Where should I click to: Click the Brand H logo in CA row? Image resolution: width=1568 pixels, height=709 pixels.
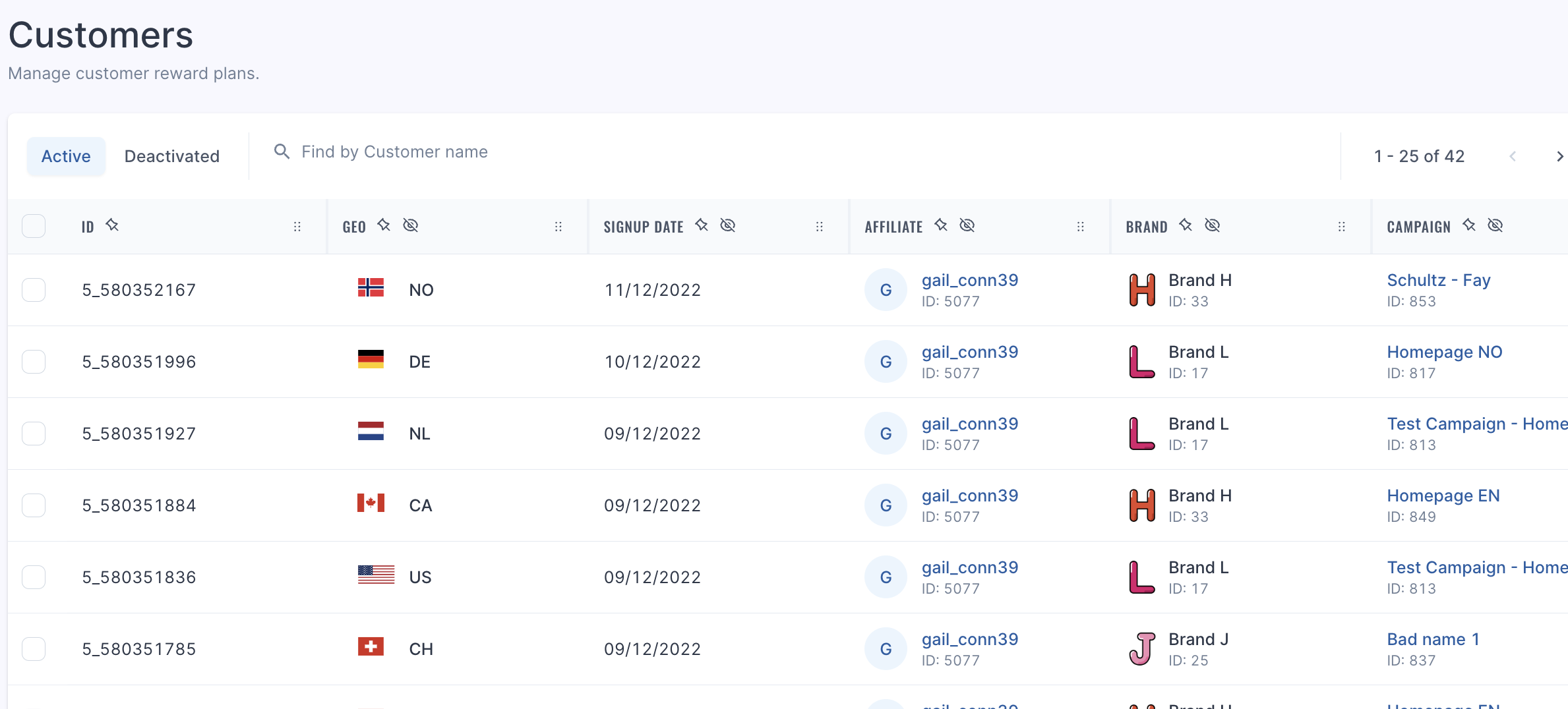tap(1142, 505)
